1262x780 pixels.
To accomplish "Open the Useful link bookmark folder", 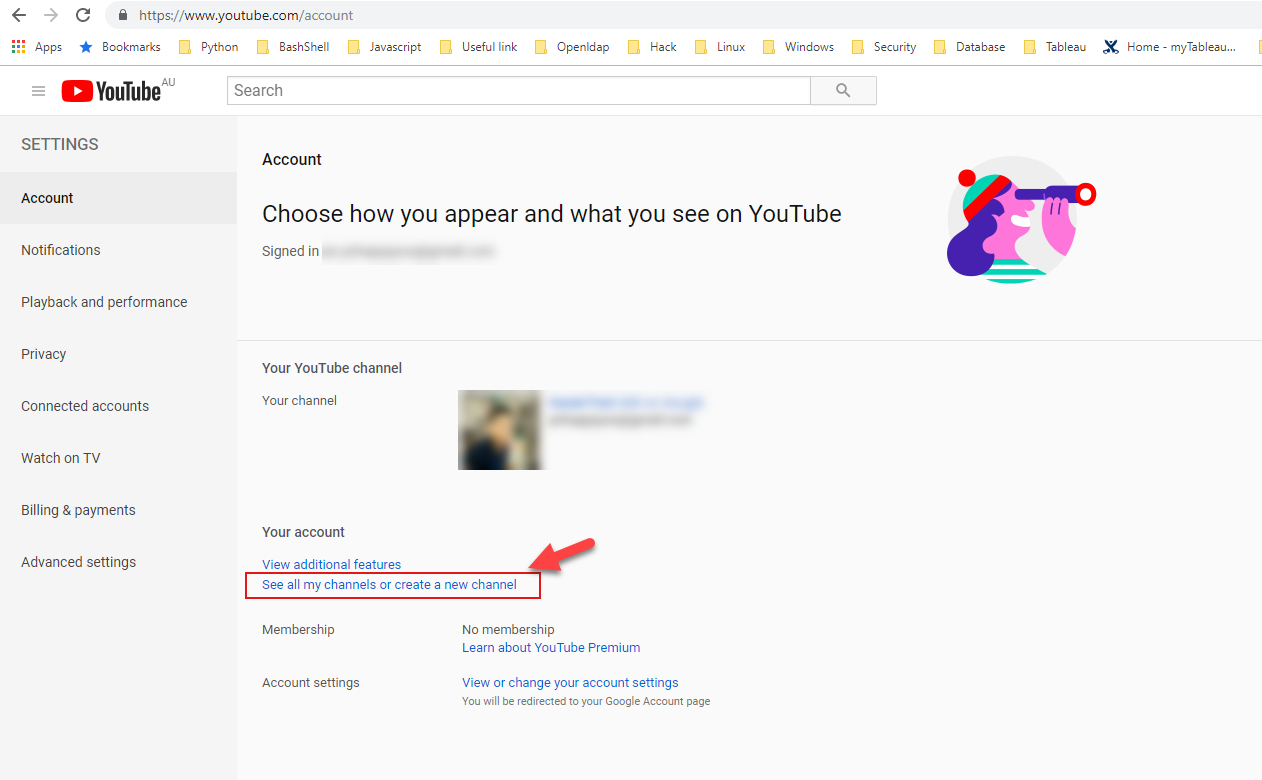I will (x=479, y=47).
